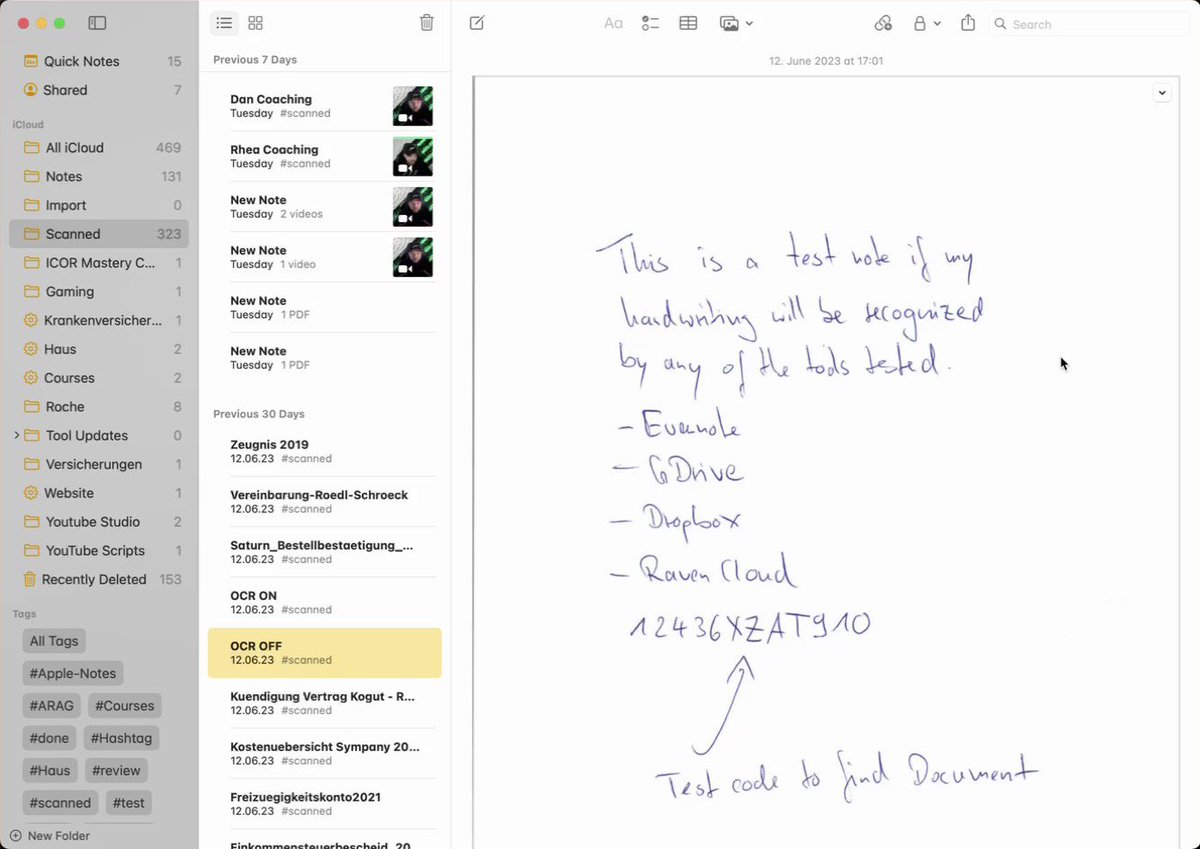Select the Scanned folder
Screen dimensions: 1200x849
[99, 234]
